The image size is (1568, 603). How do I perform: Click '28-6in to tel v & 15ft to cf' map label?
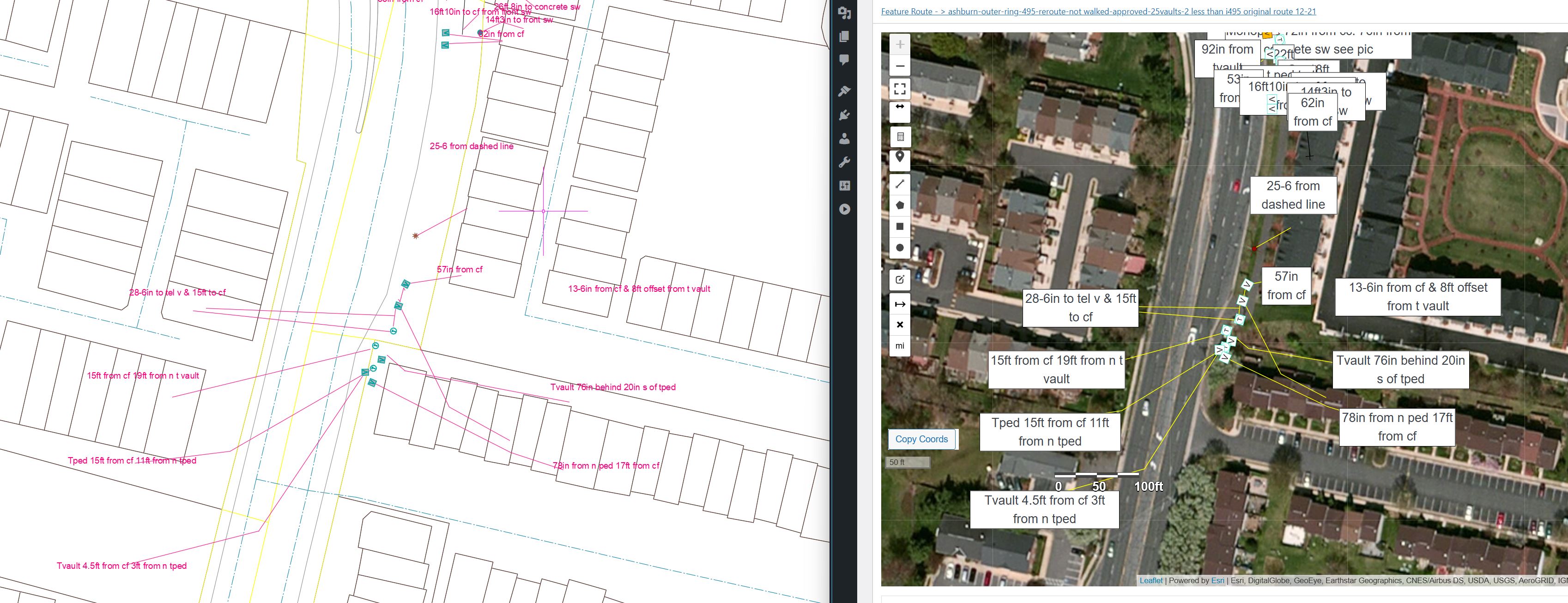tap(1080, 308)
